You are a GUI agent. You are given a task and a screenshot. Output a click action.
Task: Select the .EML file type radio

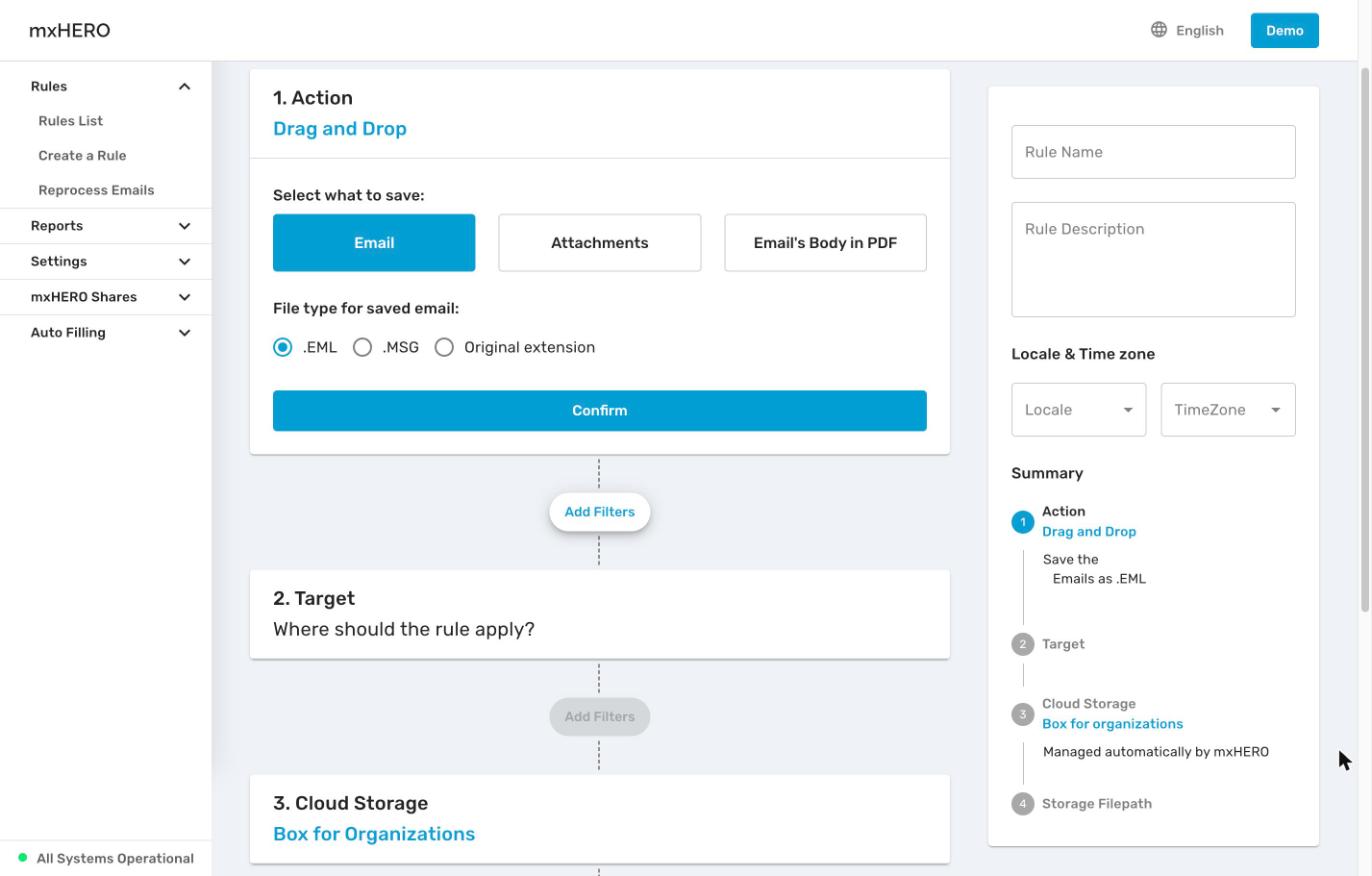(x=283, y=347)
